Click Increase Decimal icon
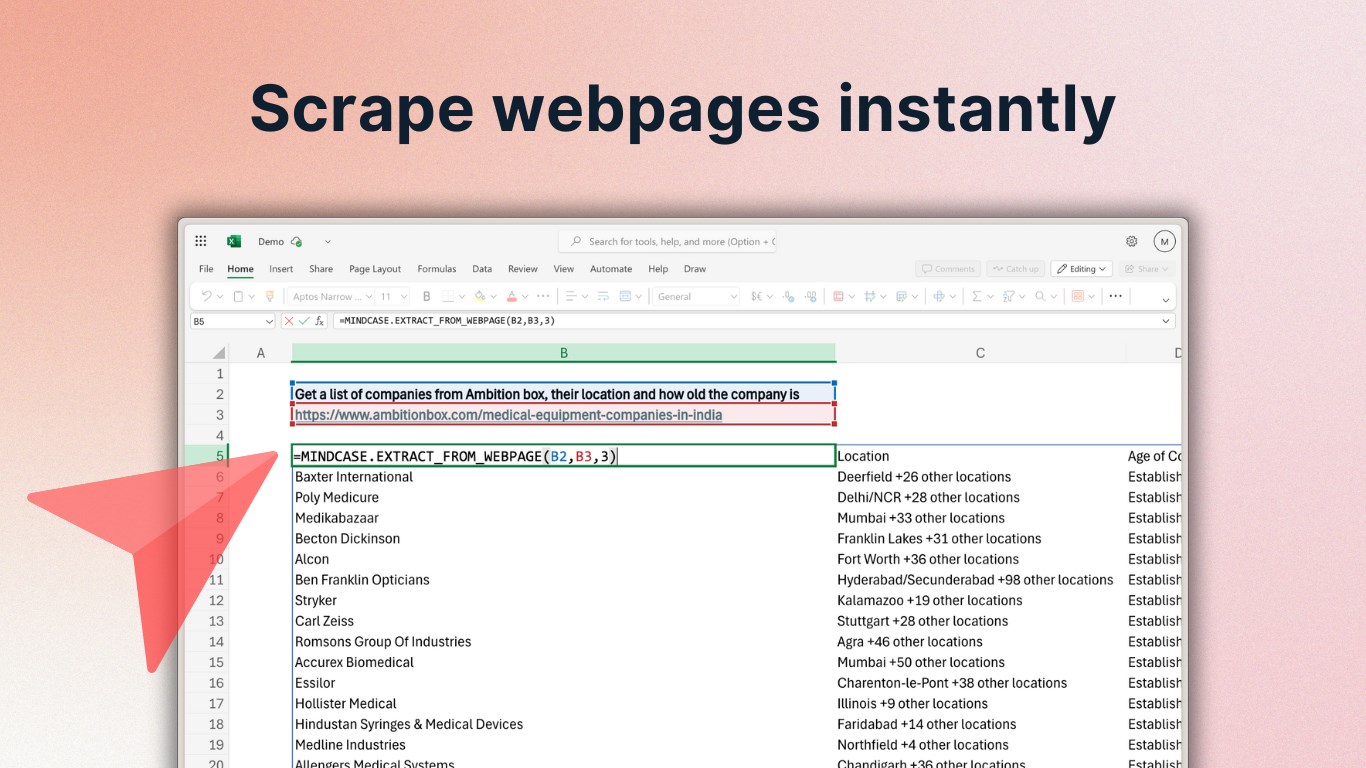The image size is (1366, 768). point(809,296)
